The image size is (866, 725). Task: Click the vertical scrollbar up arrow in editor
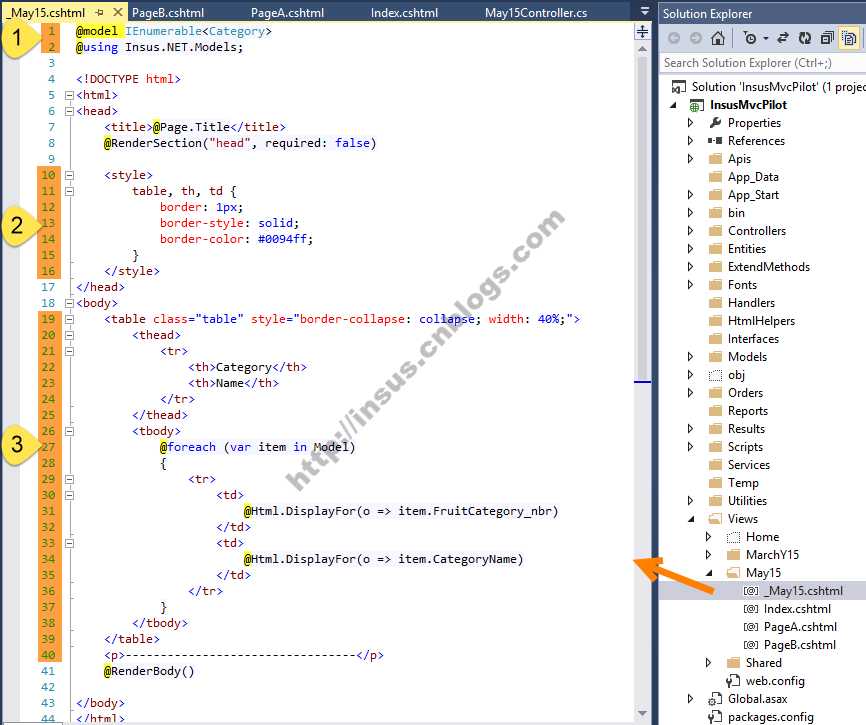click(x=642, y=49)
